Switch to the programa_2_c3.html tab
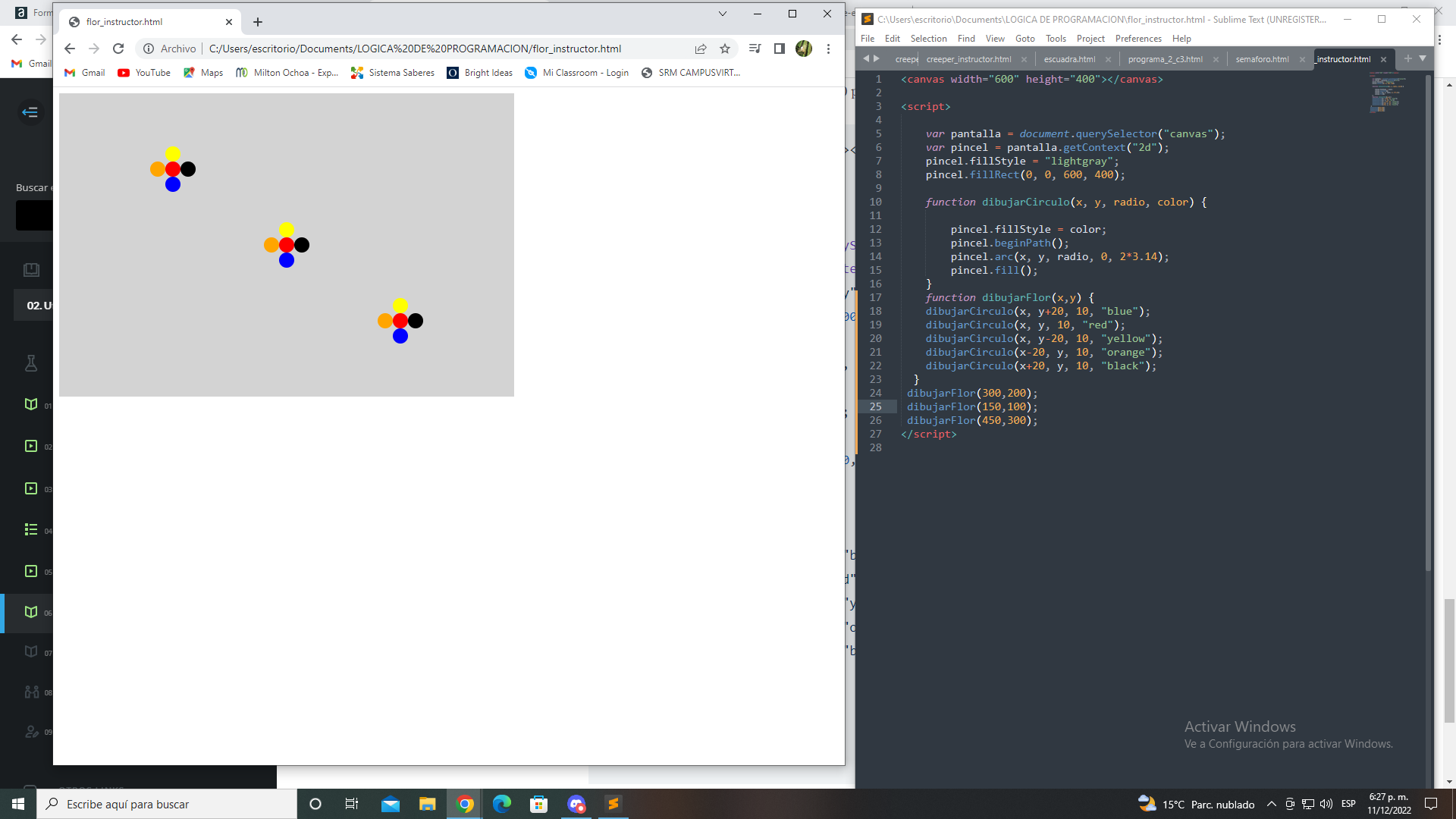Viewport: 1456px width, 819px height. tap(1165, 59)
